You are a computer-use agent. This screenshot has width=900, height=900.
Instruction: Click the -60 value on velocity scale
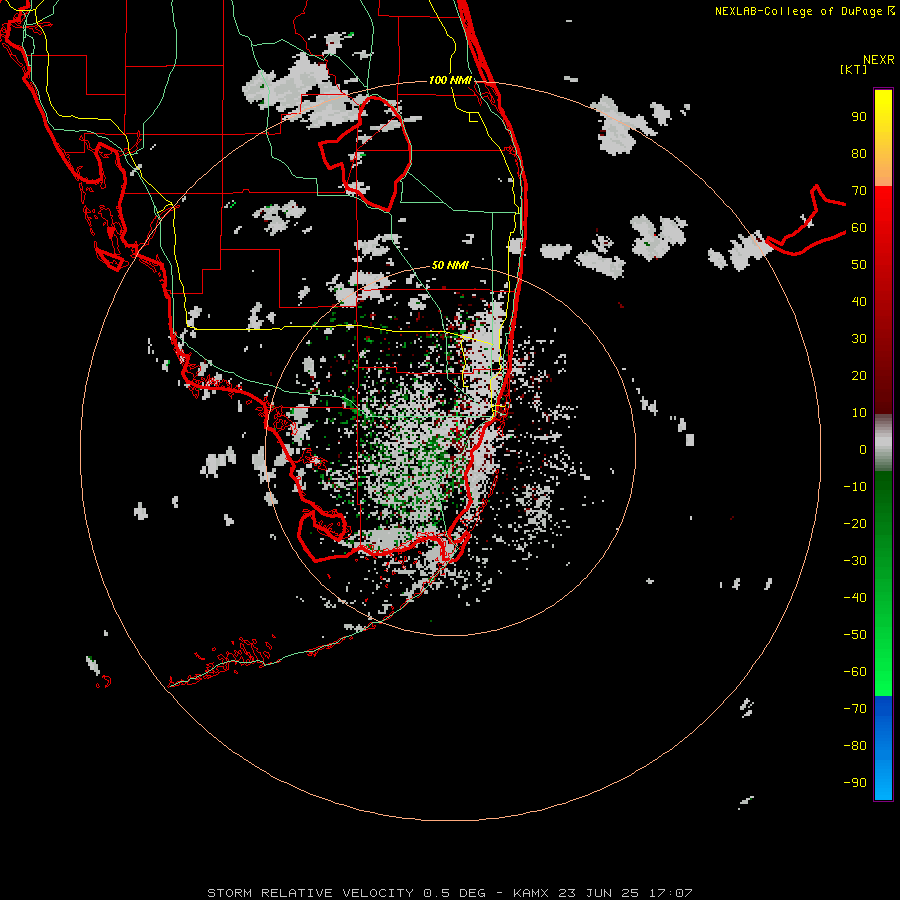click(x=855, y=672)
